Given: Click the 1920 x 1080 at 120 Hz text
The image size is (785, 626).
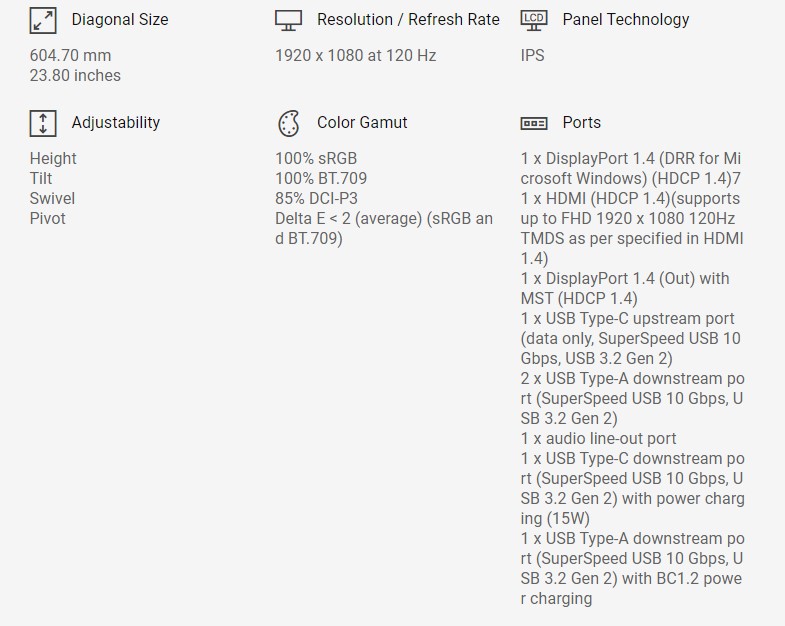Looking at the screenshot, I should click(x=356, y=56).
